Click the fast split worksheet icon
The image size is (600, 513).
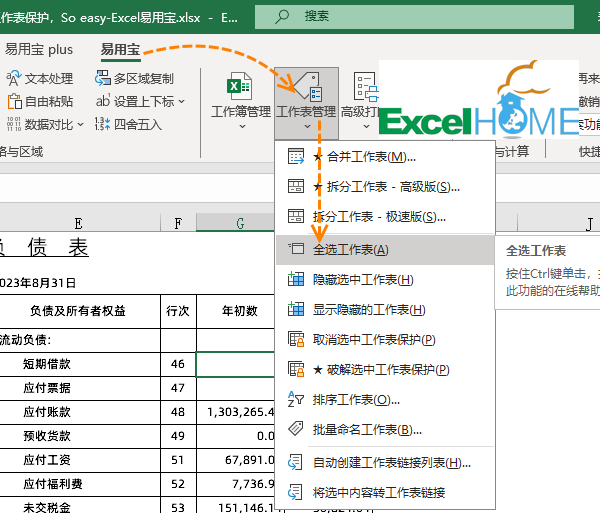[x=296, y=216]
